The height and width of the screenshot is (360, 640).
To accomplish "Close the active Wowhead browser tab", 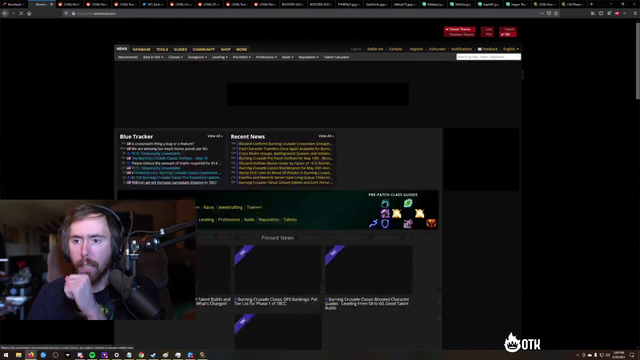I will coord(51,4).
